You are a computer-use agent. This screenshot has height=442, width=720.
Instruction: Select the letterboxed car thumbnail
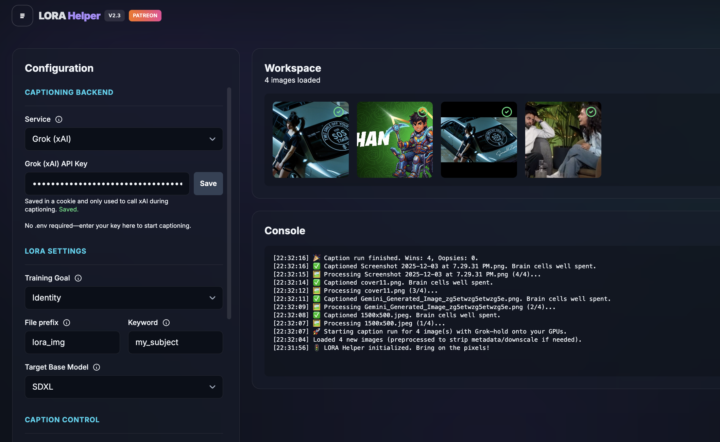pos(479,140)
